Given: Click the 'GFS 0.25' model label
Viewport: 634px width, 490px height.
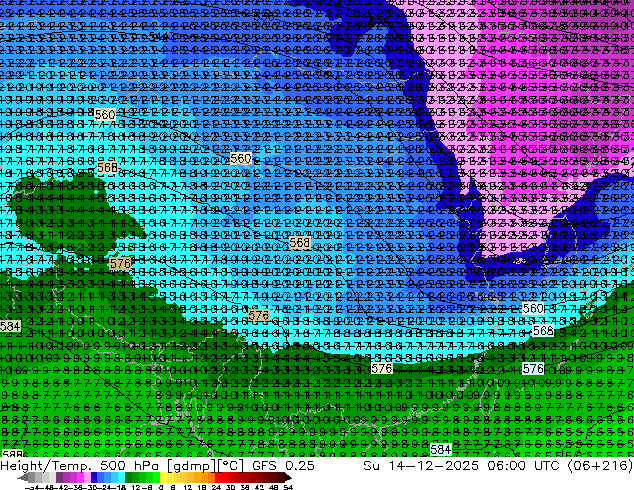Looking at the screenshot, I should point(283,465).
